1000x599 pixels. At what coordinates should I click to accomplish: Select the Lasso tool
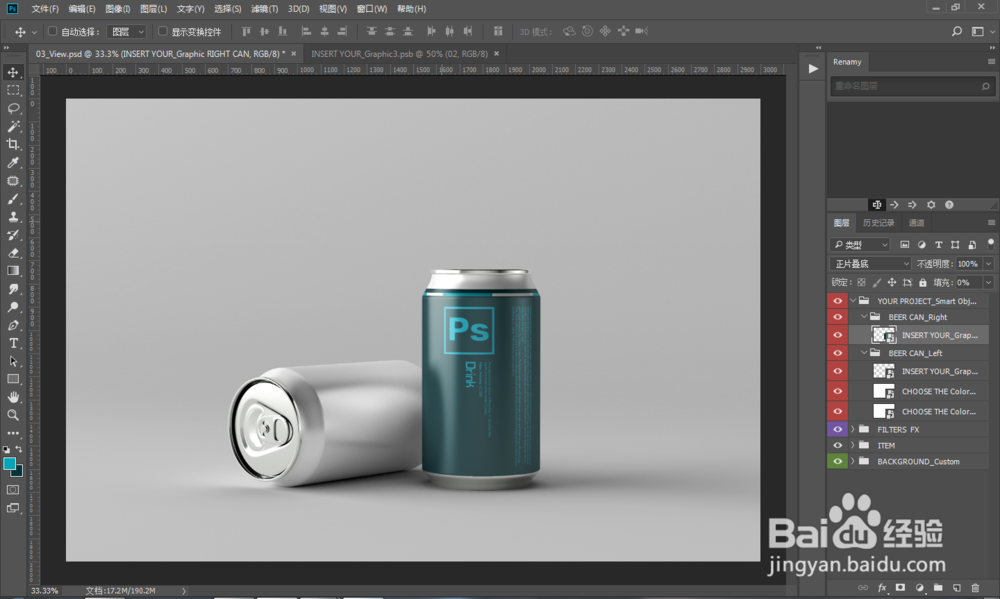point(13,108)
